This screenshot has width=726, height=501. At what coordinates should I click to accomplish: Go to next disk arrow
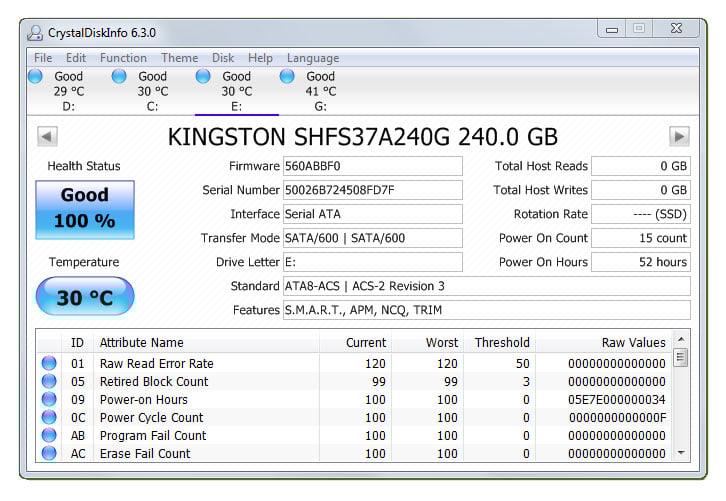(x=679, y=136)
